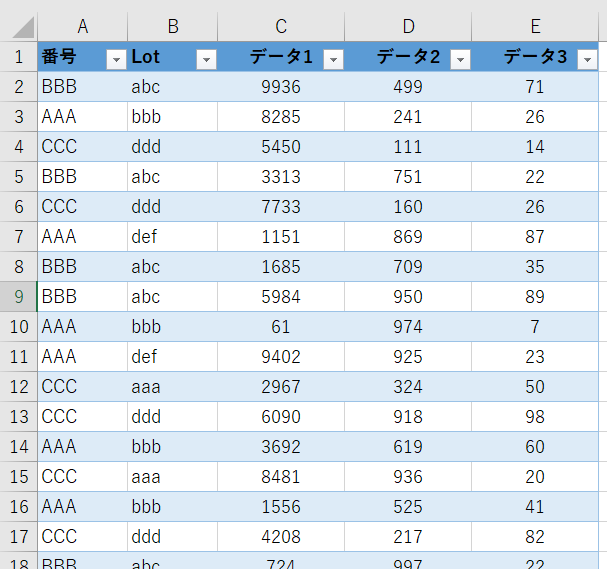This screenshot has width=607, height=569.
Task: Click cell with value 974
Action: pos(408,327)
